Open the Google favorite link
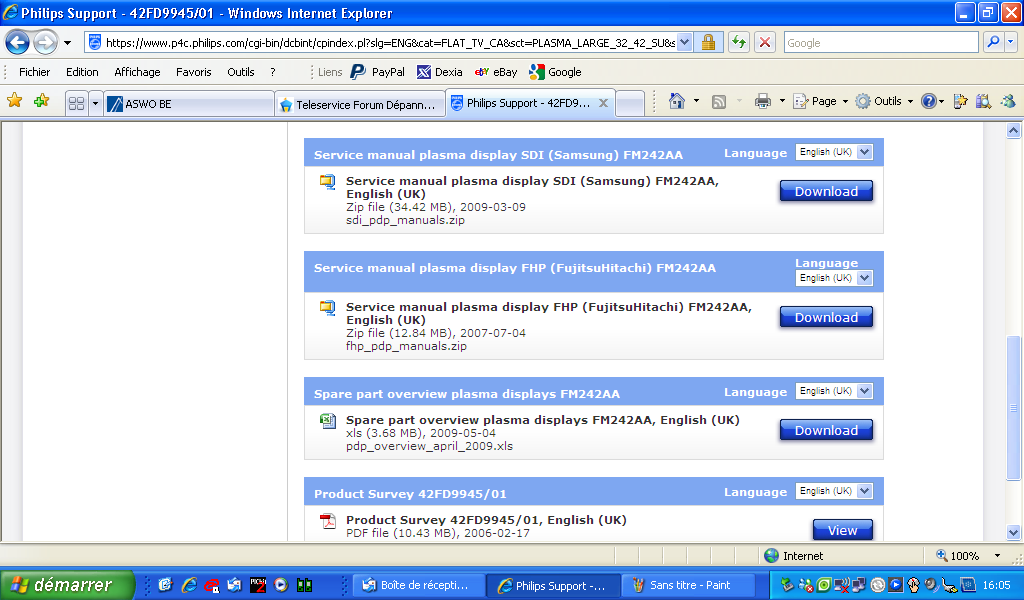This screenshot has width=1024, height=600. (556, 72)
